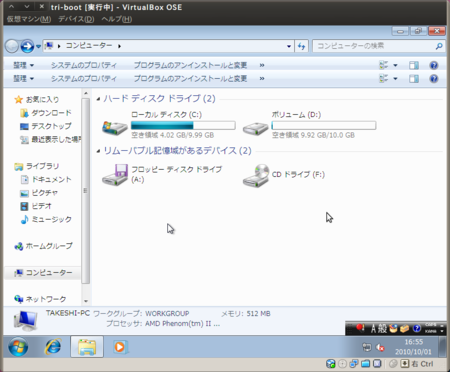Screen dimensions: 450x372
Task: Click the address bar refresh button
Action: pyautogui.click(x=302, y=46)
